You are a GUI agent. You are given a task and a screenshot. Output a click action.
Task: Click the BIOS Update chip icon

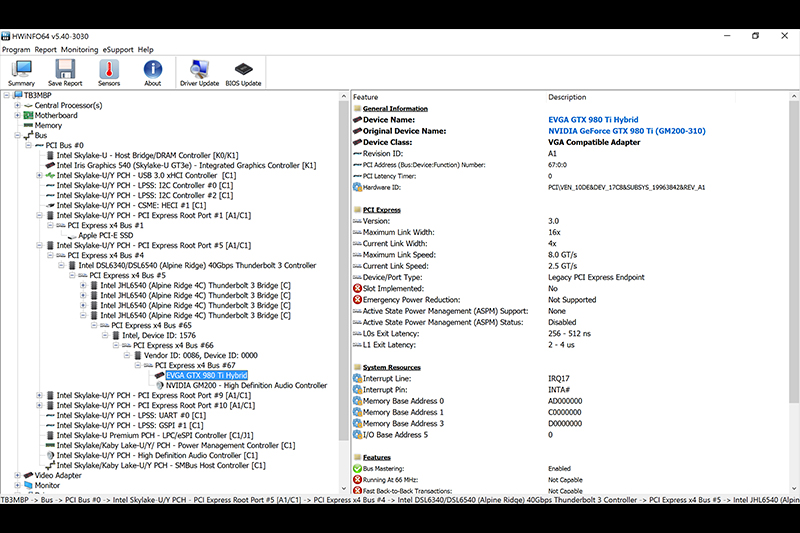tap(243, 72)
